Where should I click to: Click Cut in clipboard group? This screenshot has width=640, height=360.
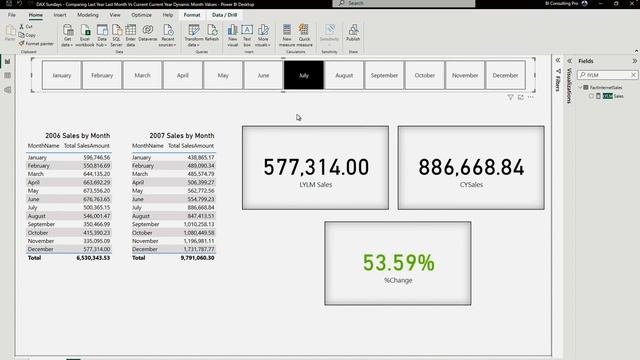click(x=26, y=27)
